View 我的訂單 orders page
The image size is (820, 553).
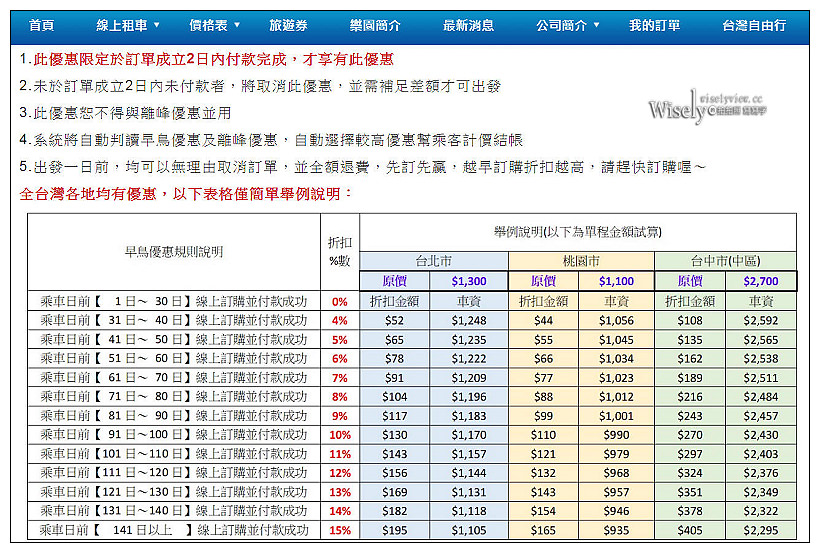tap(655, 25)
